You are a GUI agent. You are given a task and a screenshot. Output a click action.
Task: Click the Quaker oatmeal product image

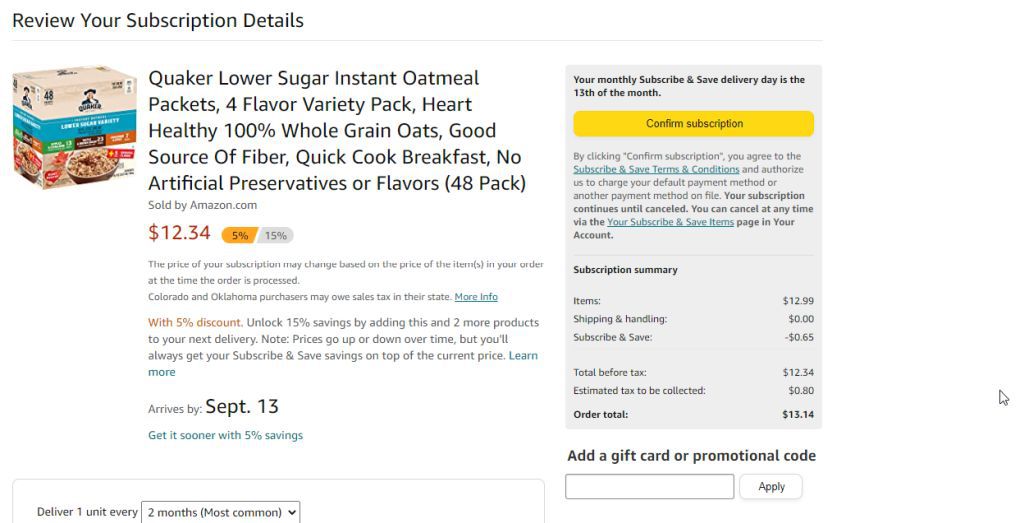(74, 127)
